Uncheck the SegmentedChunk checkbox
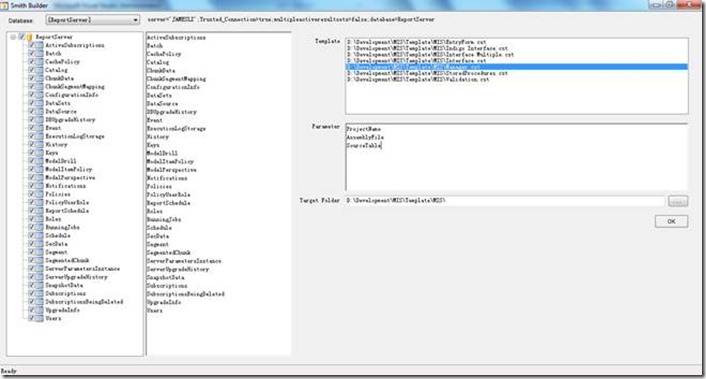Screen dimensions: 706x379 [x=32, y=260]
